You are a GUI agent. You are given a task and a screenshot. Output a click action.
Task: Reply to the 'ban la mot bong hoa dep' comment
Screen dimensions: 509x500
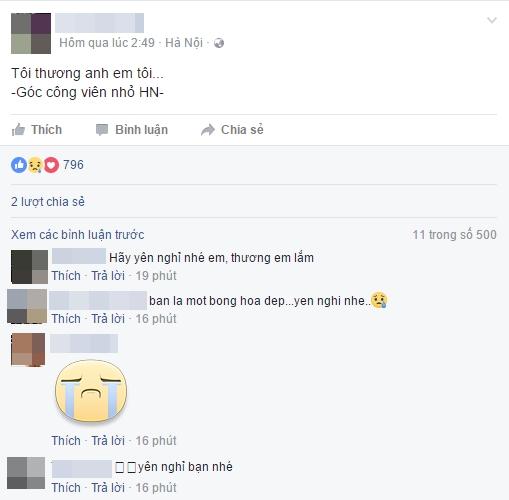click(x=108, y=319)
